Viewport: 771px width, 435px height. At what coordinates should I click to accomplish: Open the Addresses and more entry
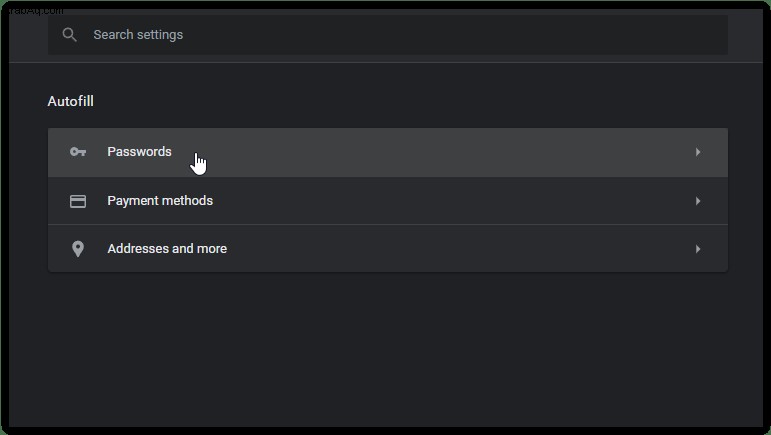(388, 249)
